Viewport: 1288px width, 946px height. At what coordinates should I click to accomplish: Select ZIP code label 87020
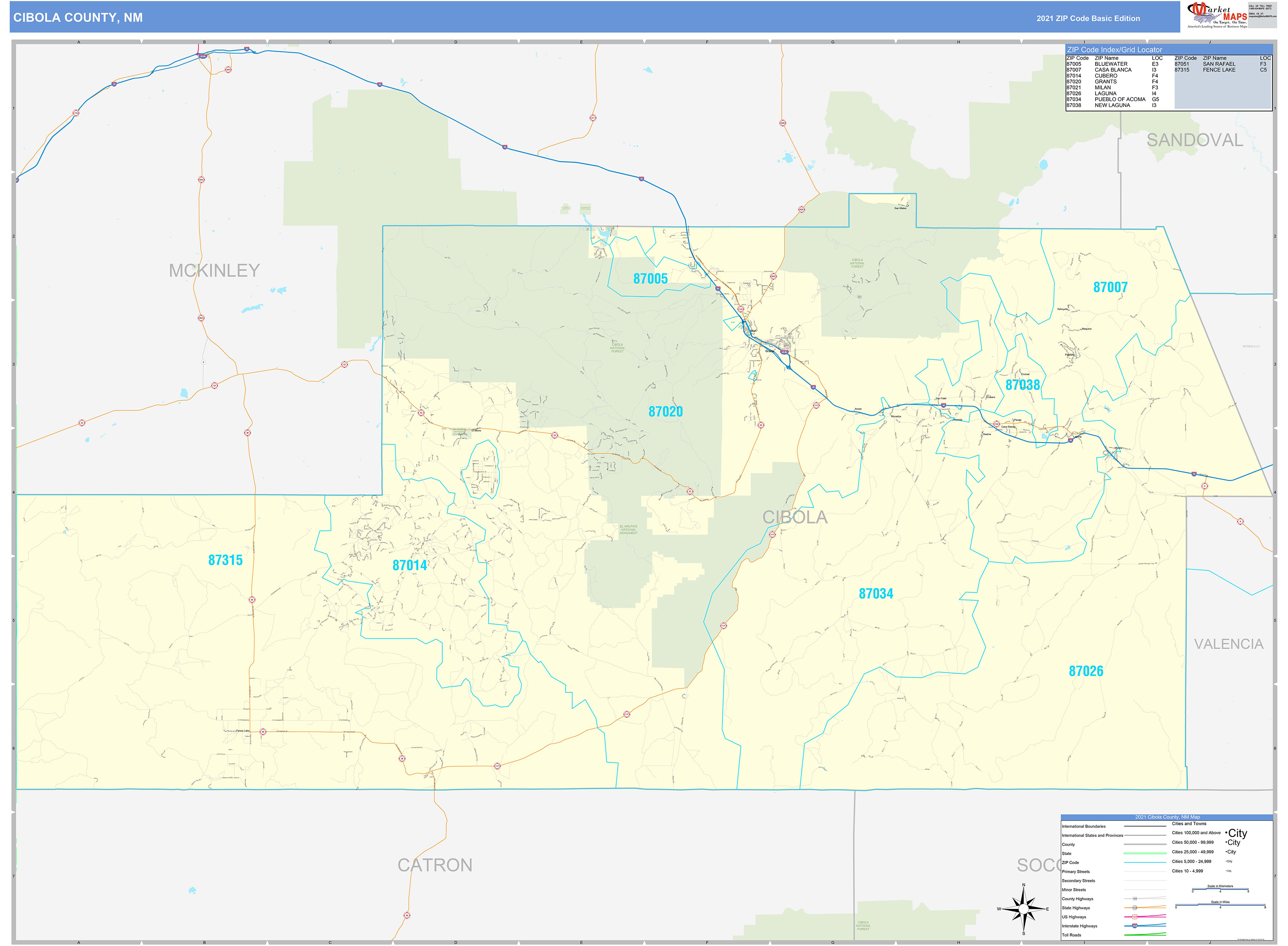pos(665,412)
